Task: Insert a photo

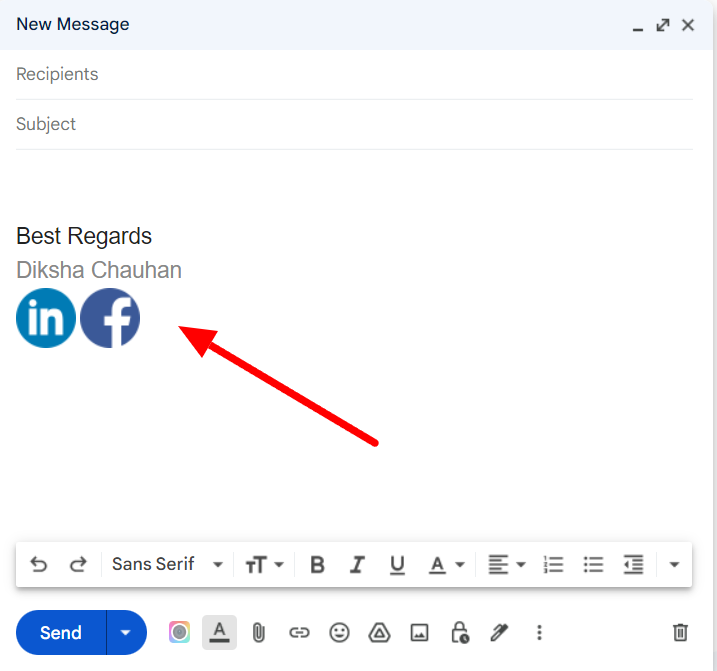Action: click(x=419, y=633)
